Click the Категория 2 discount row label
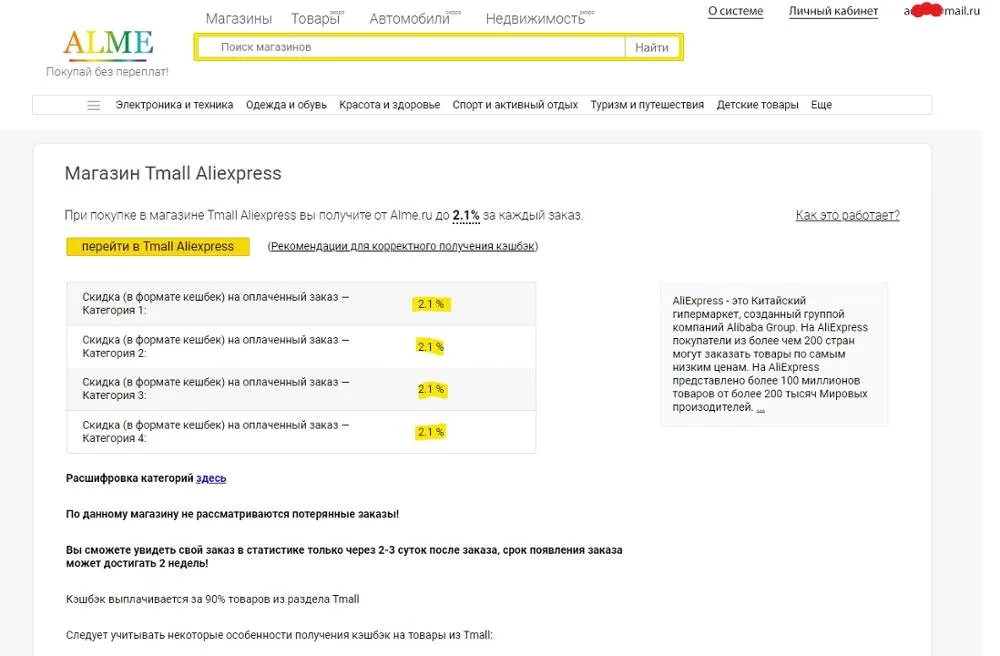This screenshot has width=1000, height=656. coord(216,347)
